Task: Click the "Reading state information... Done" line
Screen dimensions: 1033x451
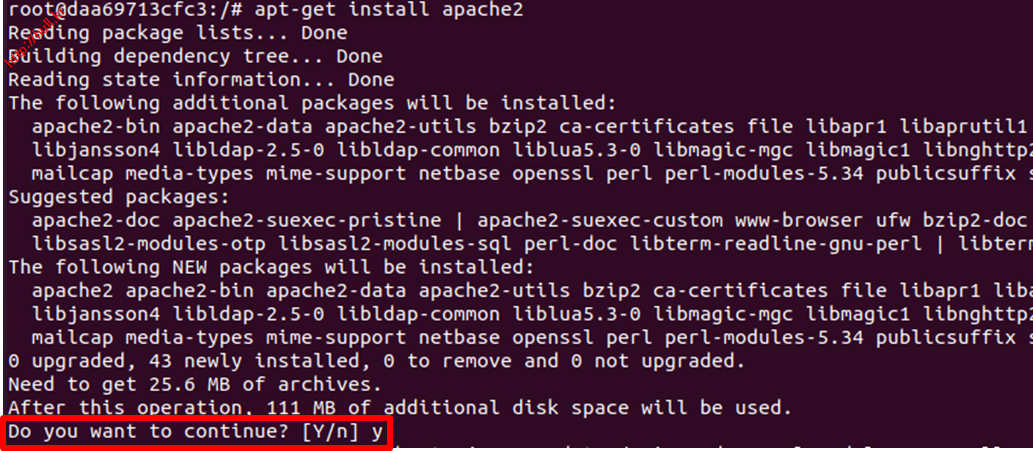Action: point(201,80)
